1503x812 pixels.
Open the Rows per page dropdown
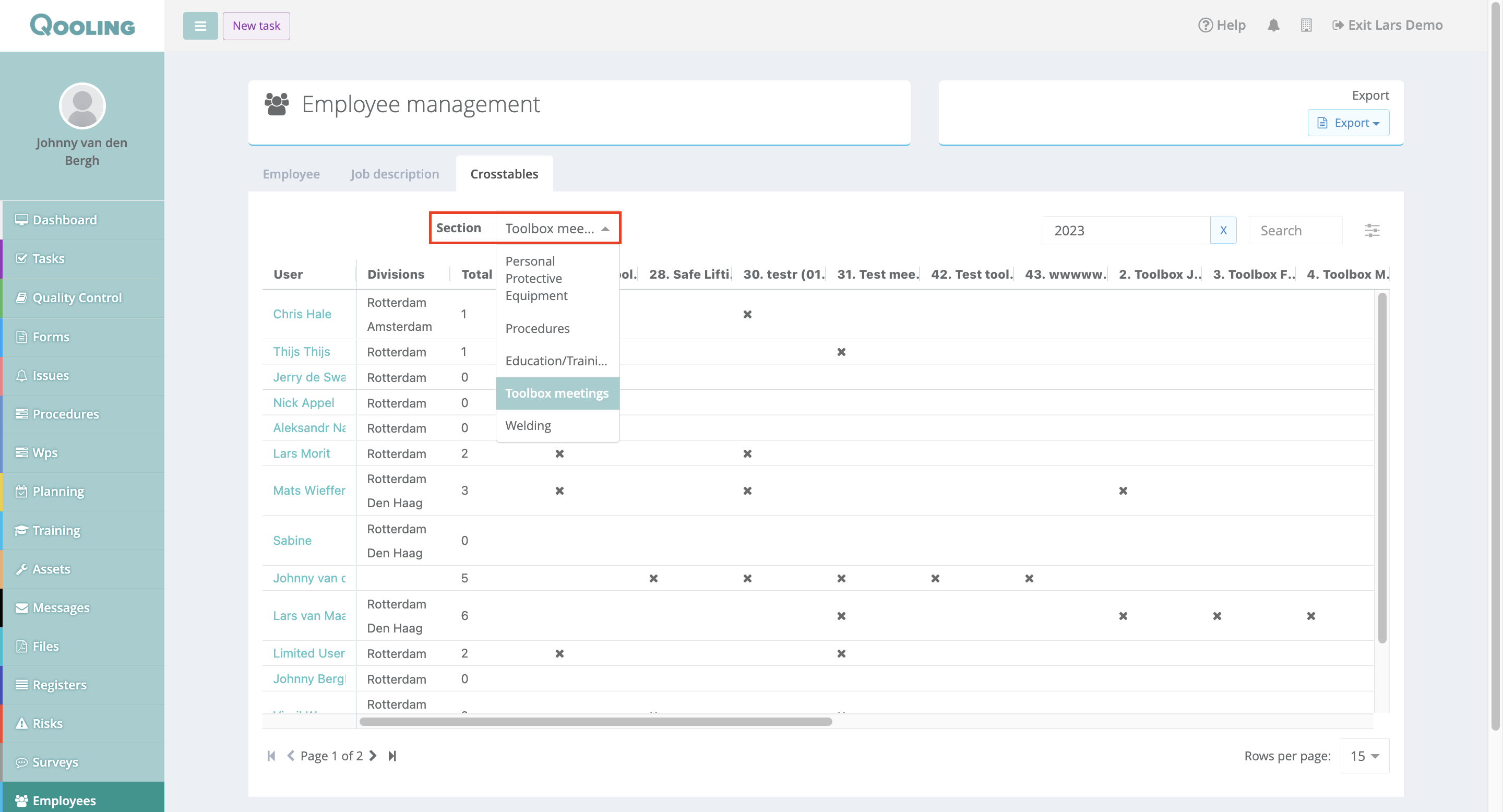(1364, 756)
